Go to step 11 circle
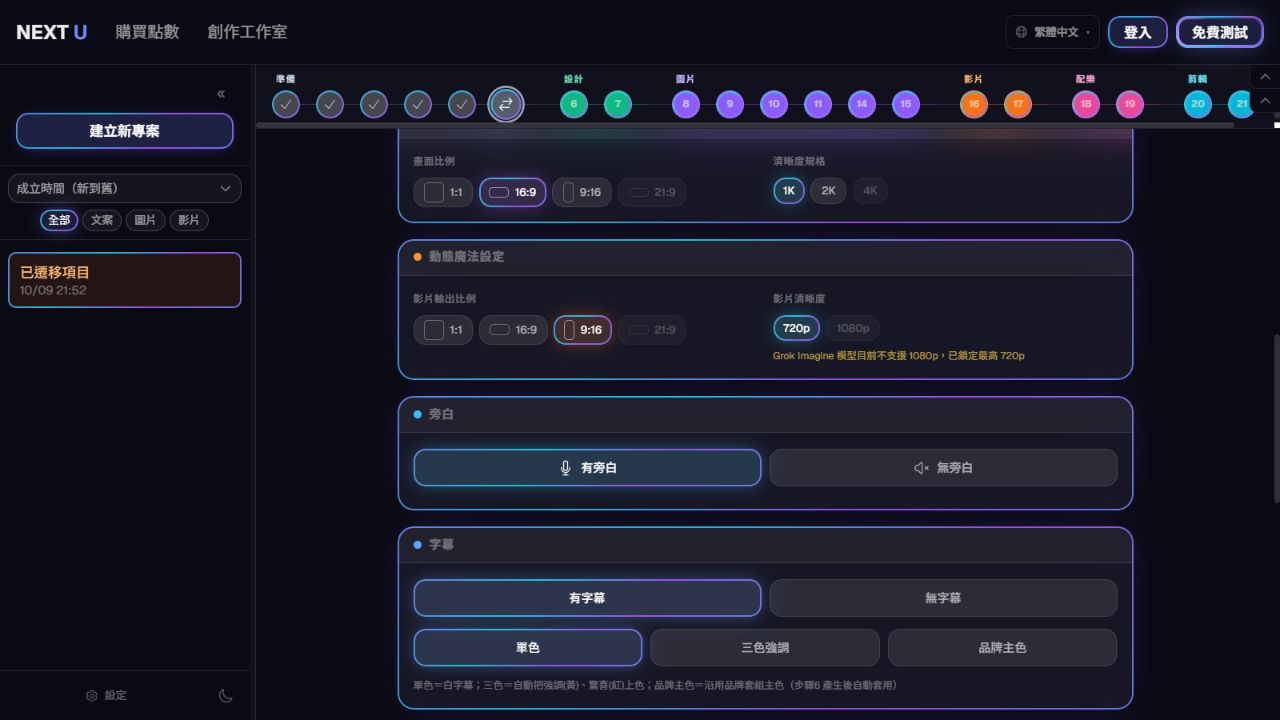The image size is (1280, 720). tap(818, 104)
